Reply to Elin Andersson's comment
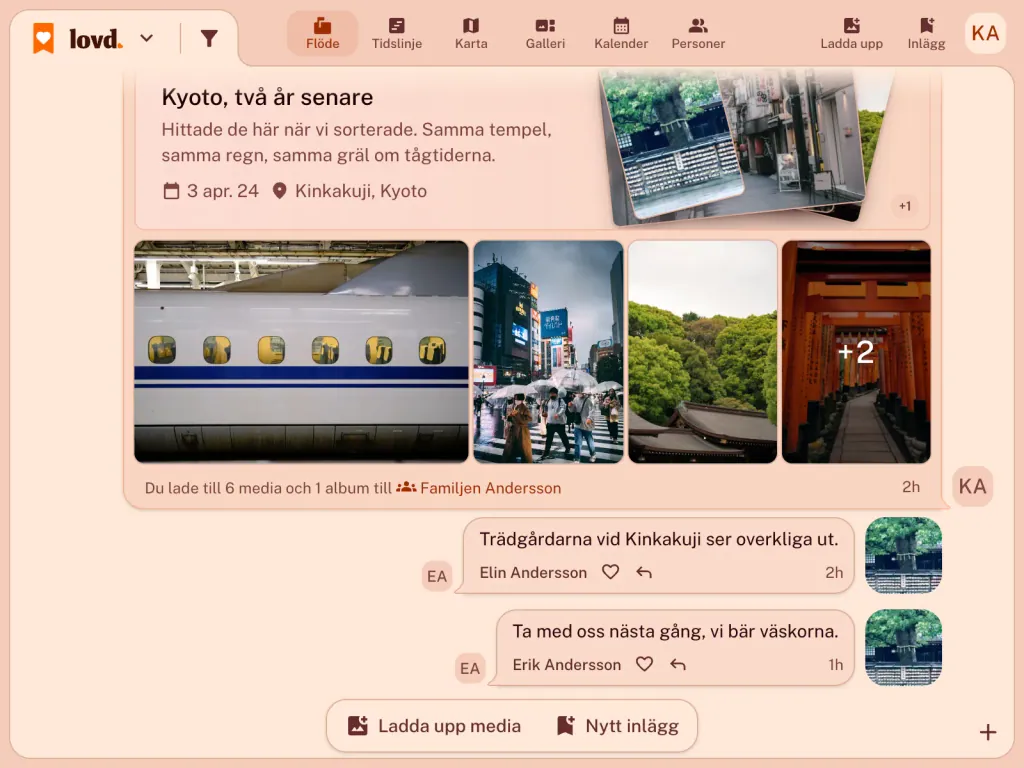This screenshot has width=1024, height=768. click(644, 573)
